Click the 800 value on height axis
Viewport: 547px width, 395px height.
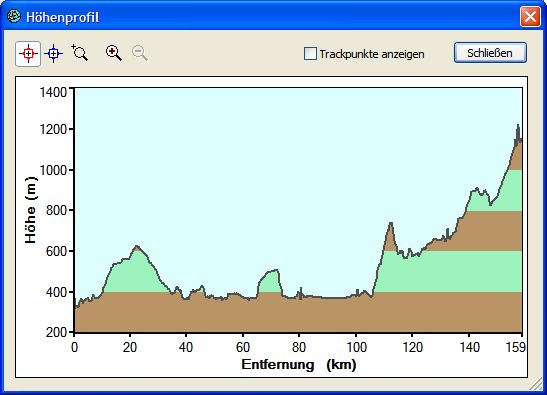(56, 210)
